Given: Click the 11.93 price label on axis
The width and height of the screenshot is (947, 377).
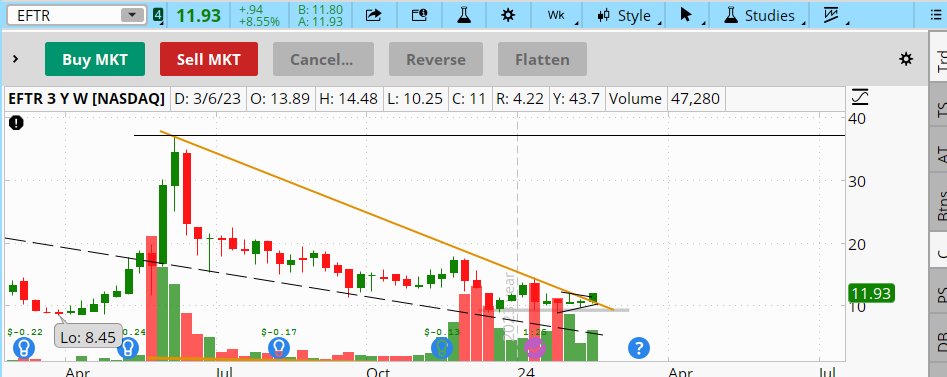Looking at the screenshot, I should click(871, 294).
